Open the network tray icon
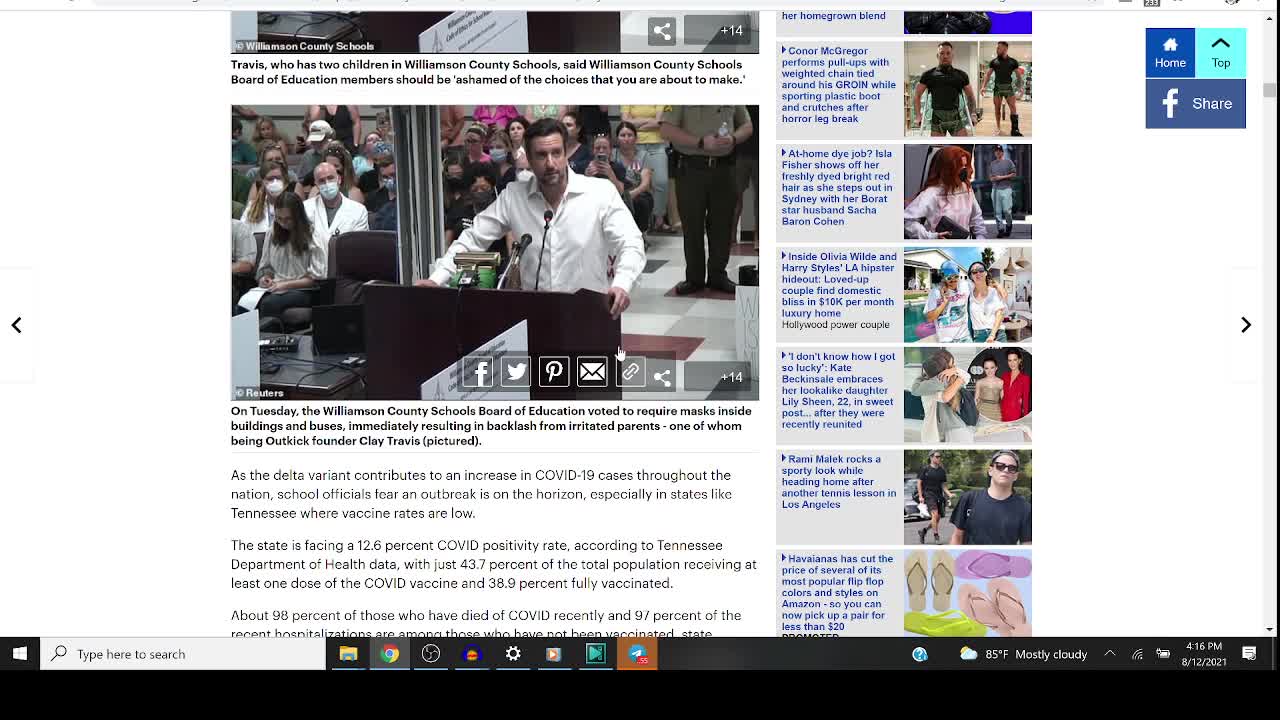The height and width of the screenshot is (720, 1280). pos(1138,654)
